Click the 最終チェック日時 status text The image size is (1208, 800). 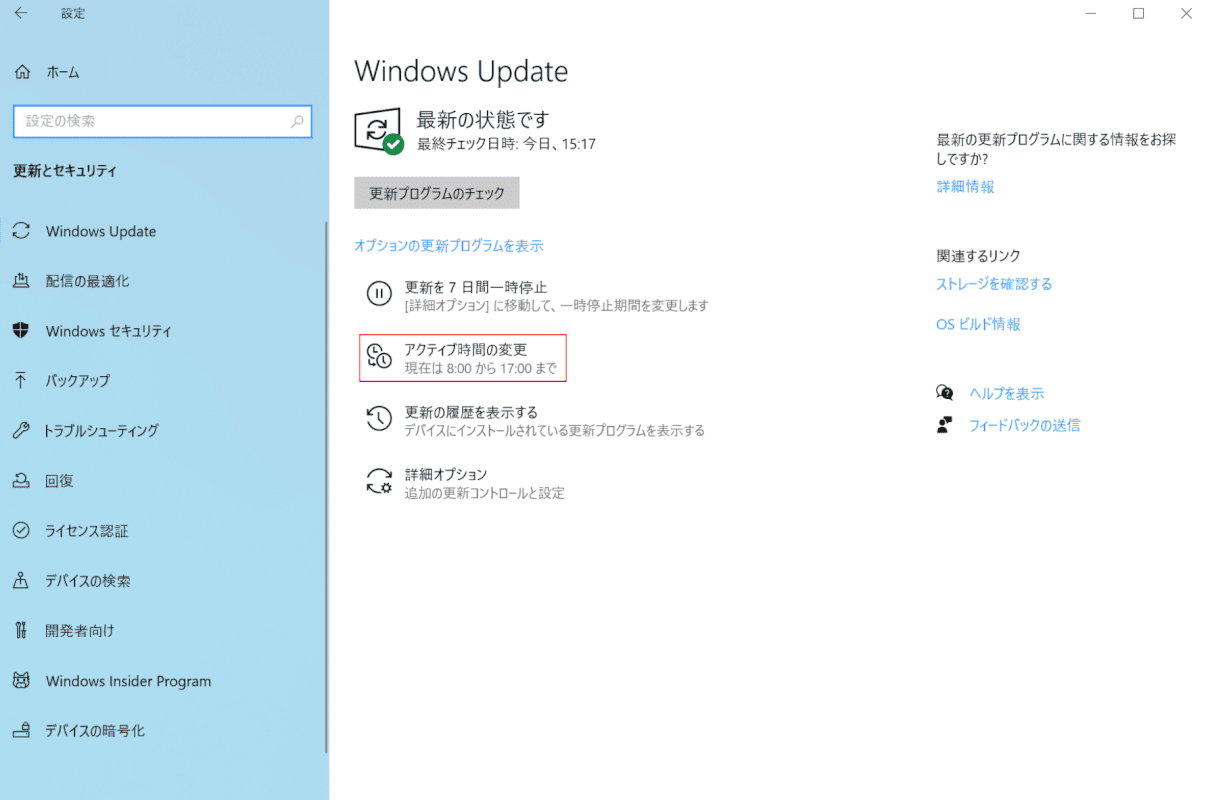tap(506, 144)
